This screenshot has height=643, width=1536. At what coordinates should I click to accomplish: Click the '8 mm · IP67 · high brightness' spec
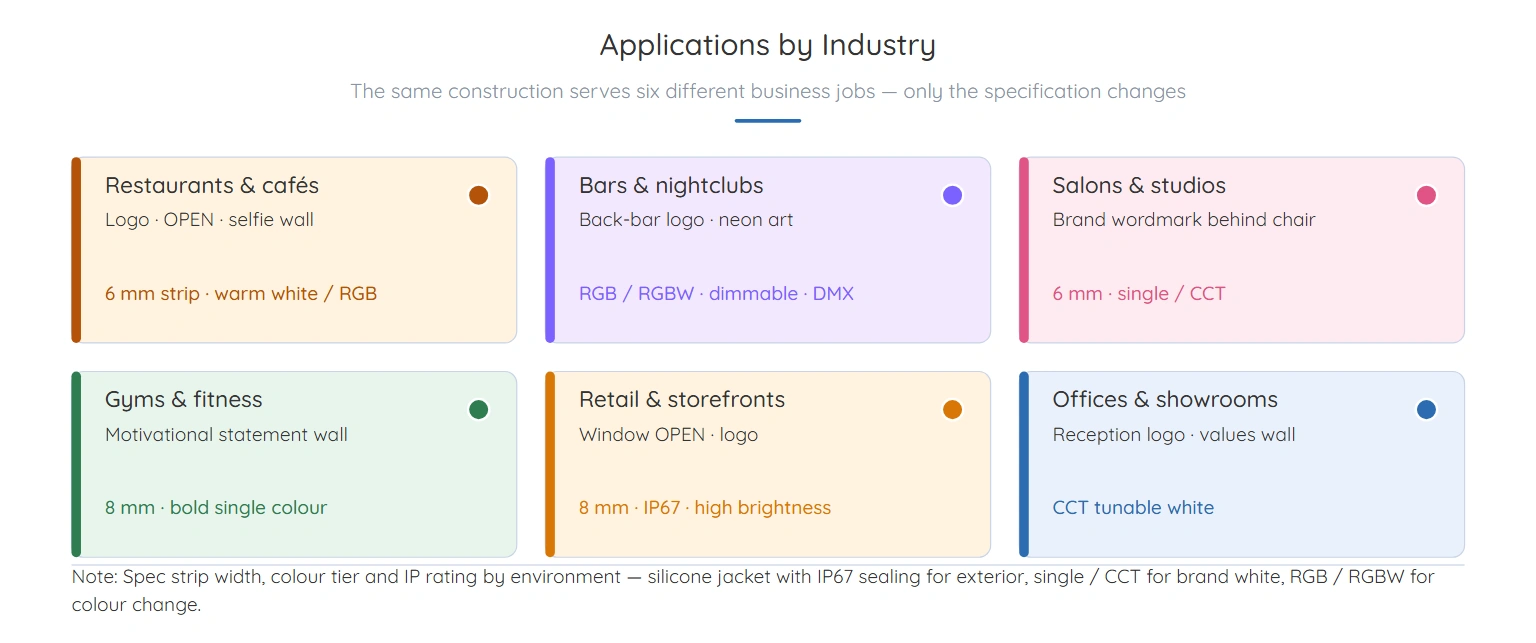[705, 508]
